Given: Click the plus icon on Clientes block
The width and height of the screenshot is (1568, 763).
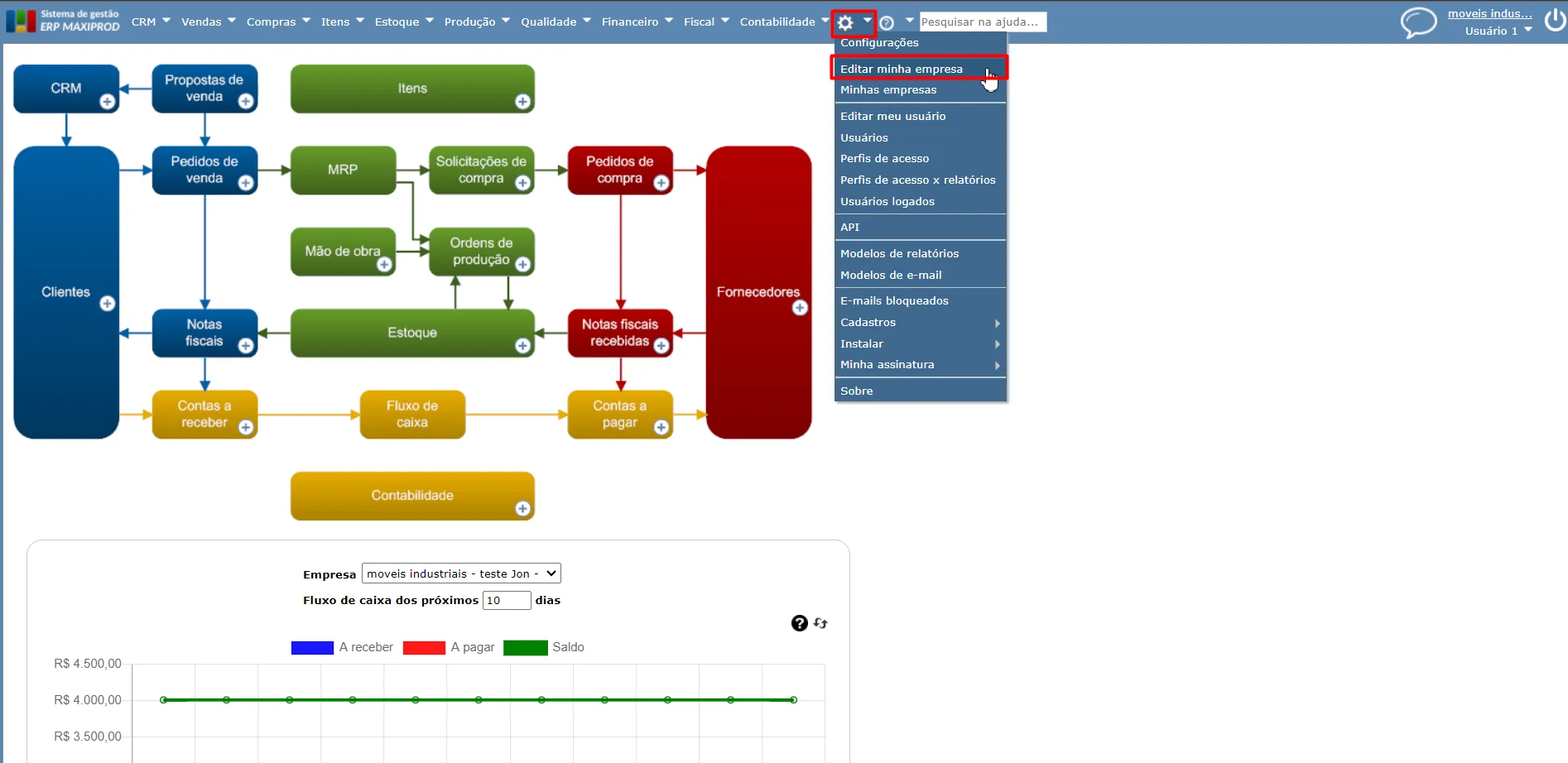Looking at the screenshot, I should 108,304.
